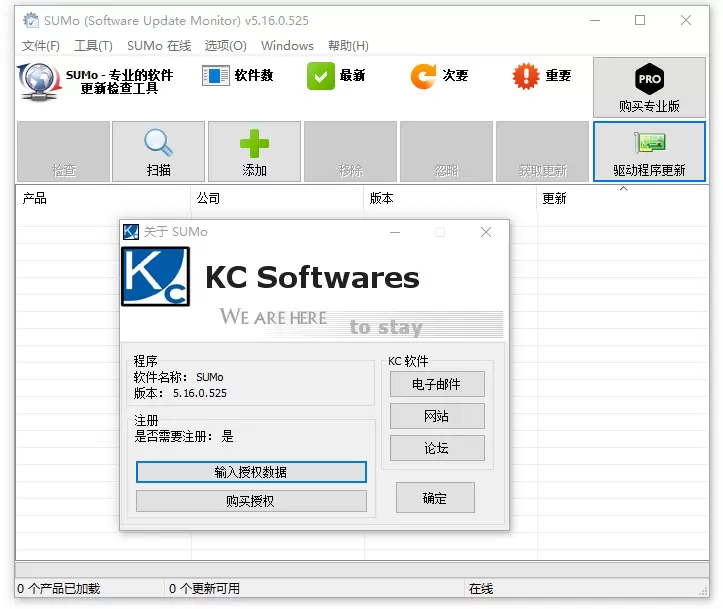Close the main SUMo window
The width and height of the screenshot is (723, 609).
[x=686, y=20]
